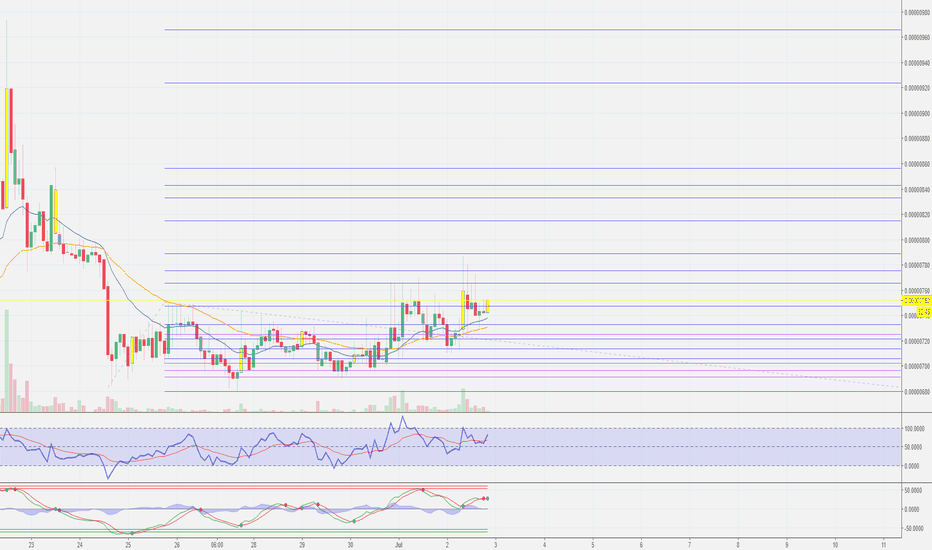Viewport: 932px width, 550px height.
Task: Click the 0.00000820 price axis label
Action: [x=917, y=215]
